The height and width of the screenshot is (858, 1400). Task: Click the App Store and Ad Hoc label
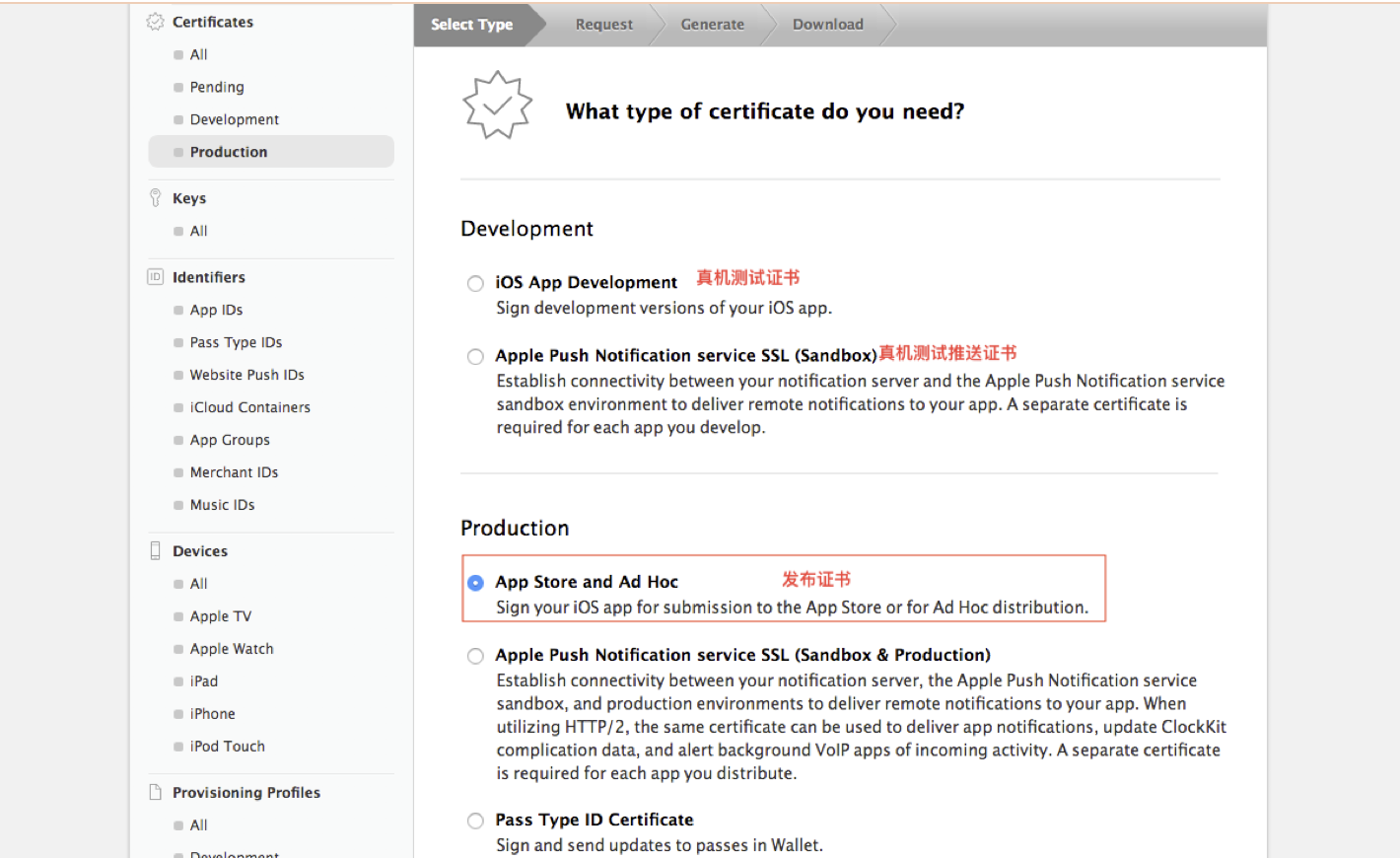pyautogui.click(x=587, y=582)
